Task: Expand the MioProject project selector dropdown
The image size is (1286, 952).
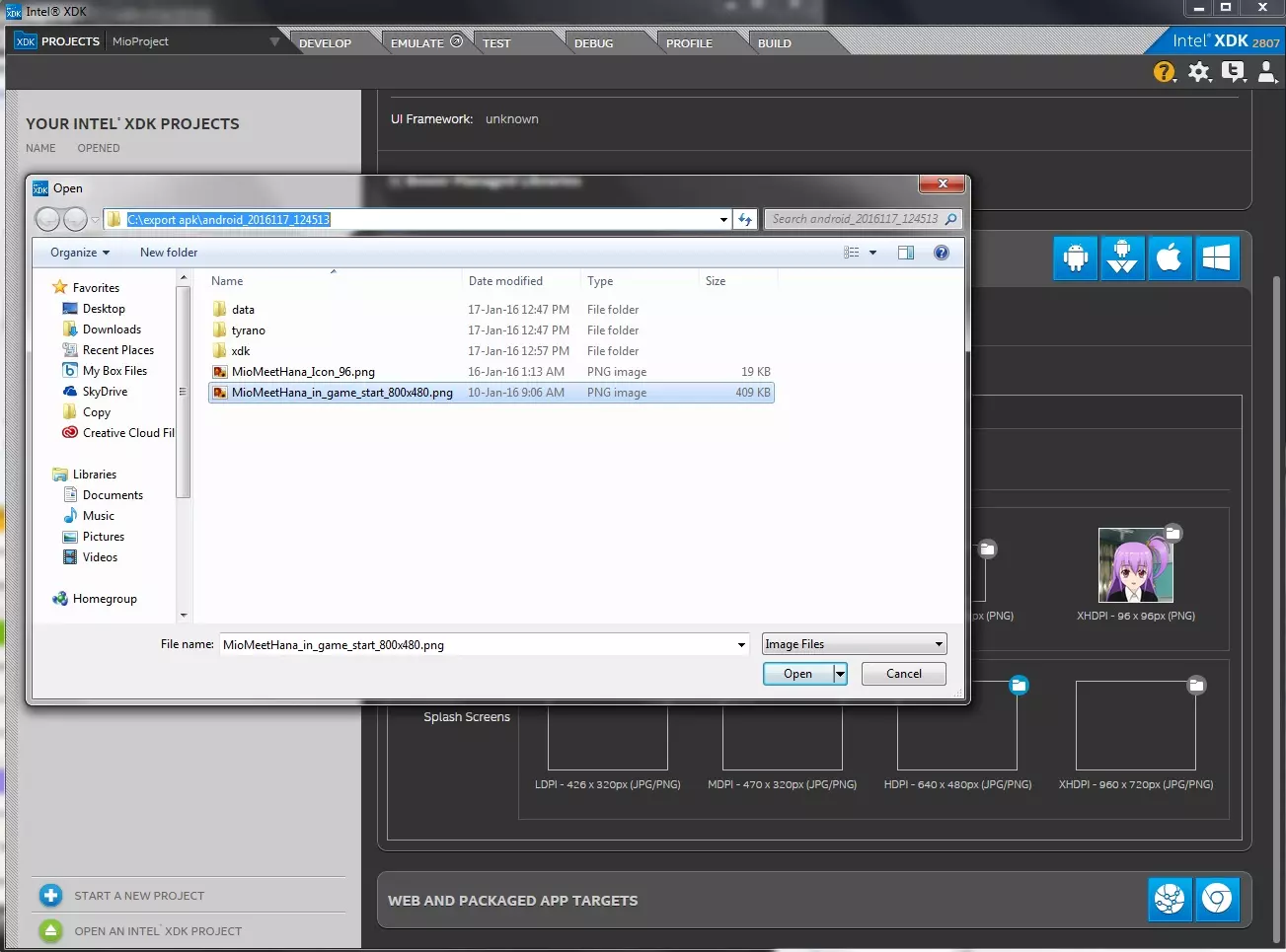Action: [x=274, y=41]
